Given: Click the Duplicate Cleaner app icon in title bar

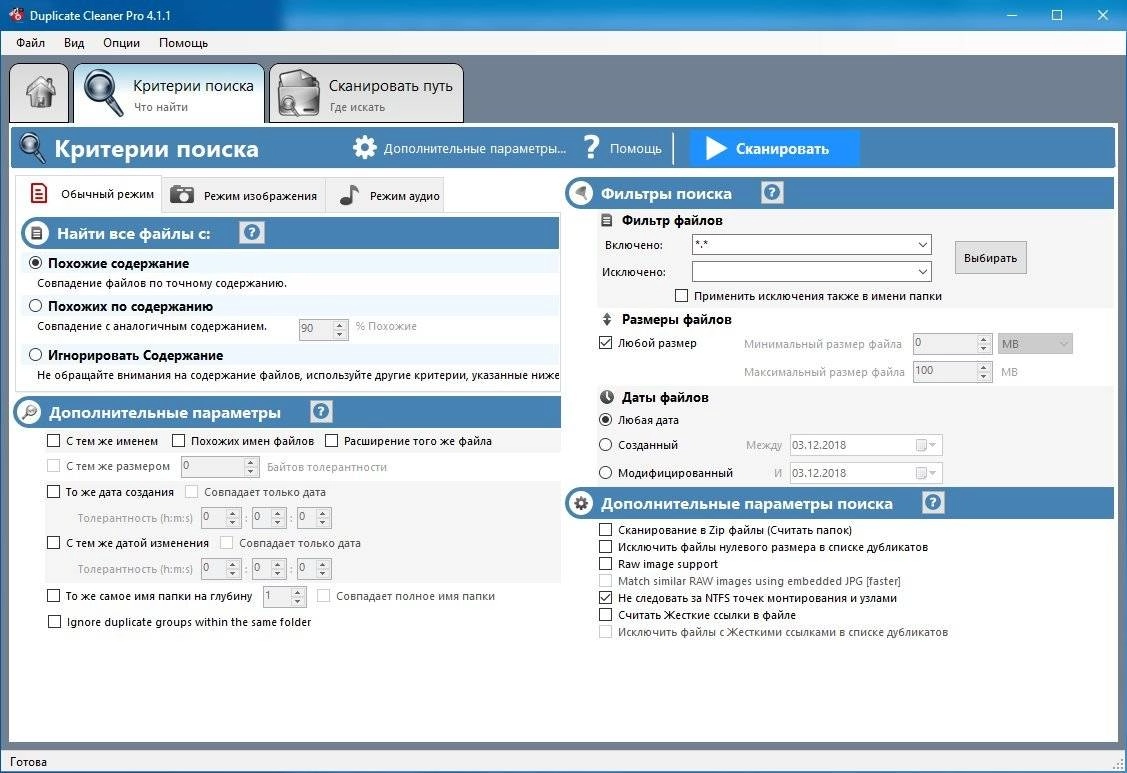Looking at the screenshot, I should pos(16,14).
